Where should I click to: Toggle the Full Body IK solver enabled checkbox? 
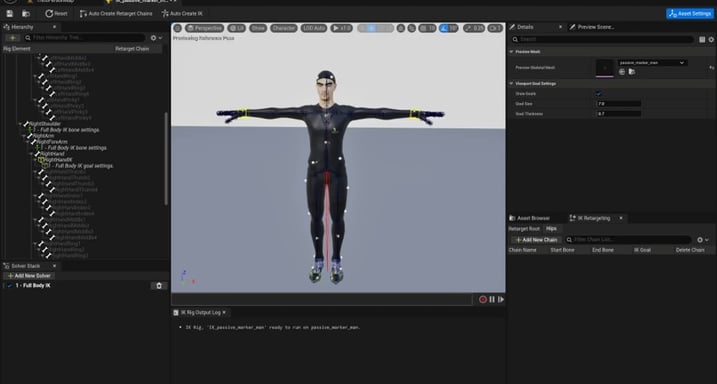click(10, 286)
